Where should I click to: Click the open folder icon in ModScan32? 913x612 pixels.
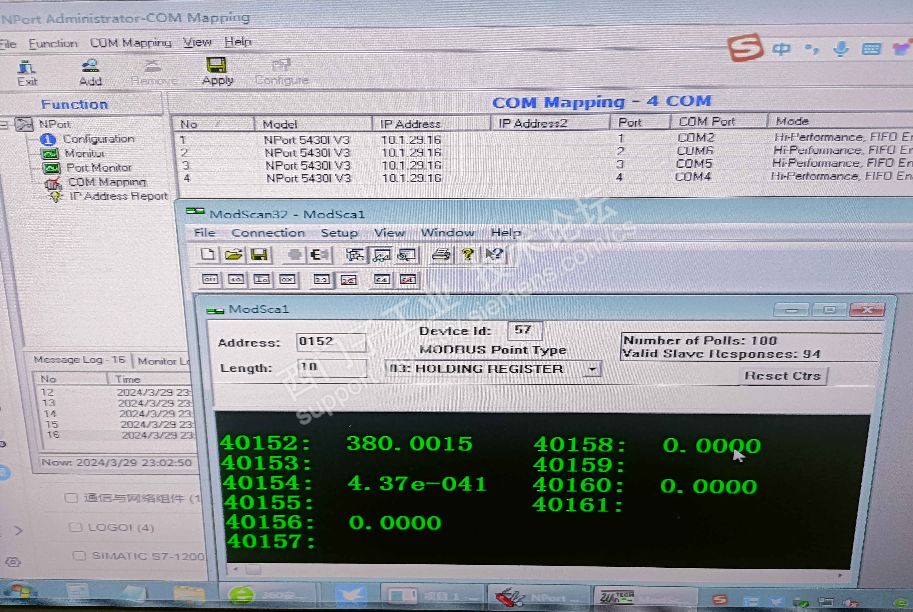click(x=233, y=254)
